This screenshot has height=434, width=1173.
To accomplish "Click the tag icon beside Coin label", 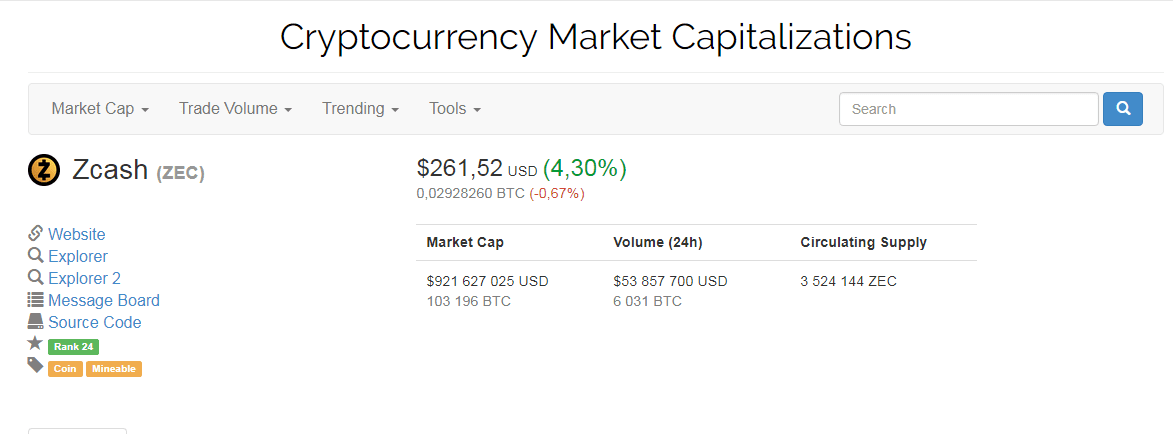I will tap(36, 366).
